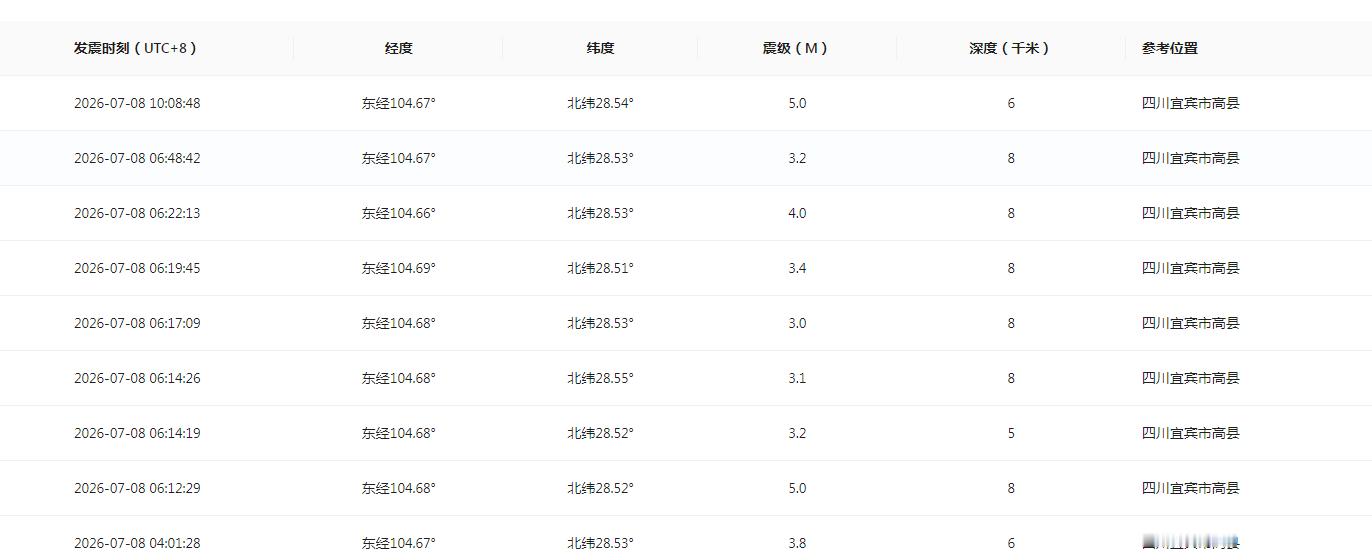Click the magnitude value 3.0
The image size is (1372, 560).
pyautogui.click(x=797, y=323)
